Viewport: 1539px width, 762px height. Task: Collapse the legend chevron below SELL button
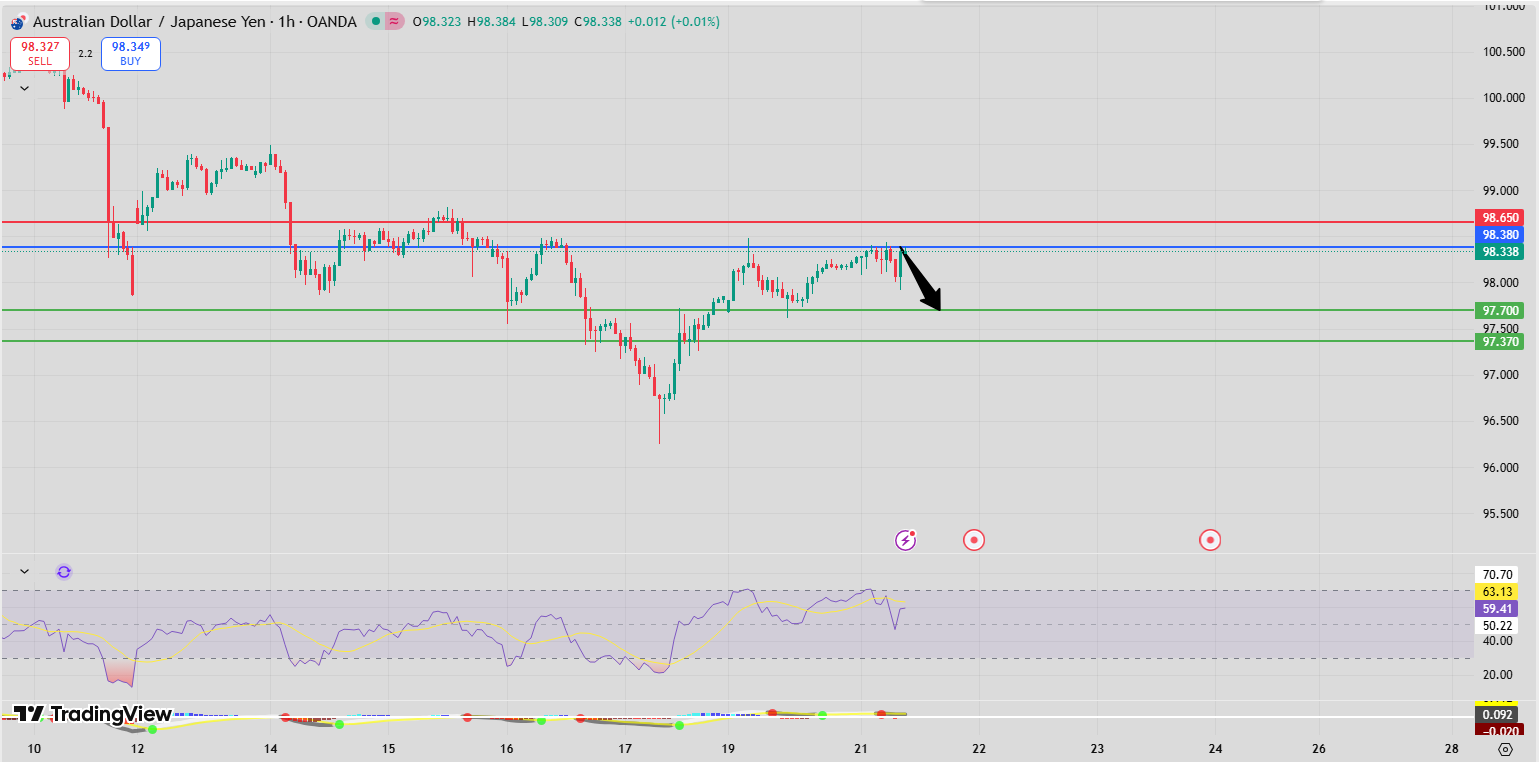click(x=25, y=88)
